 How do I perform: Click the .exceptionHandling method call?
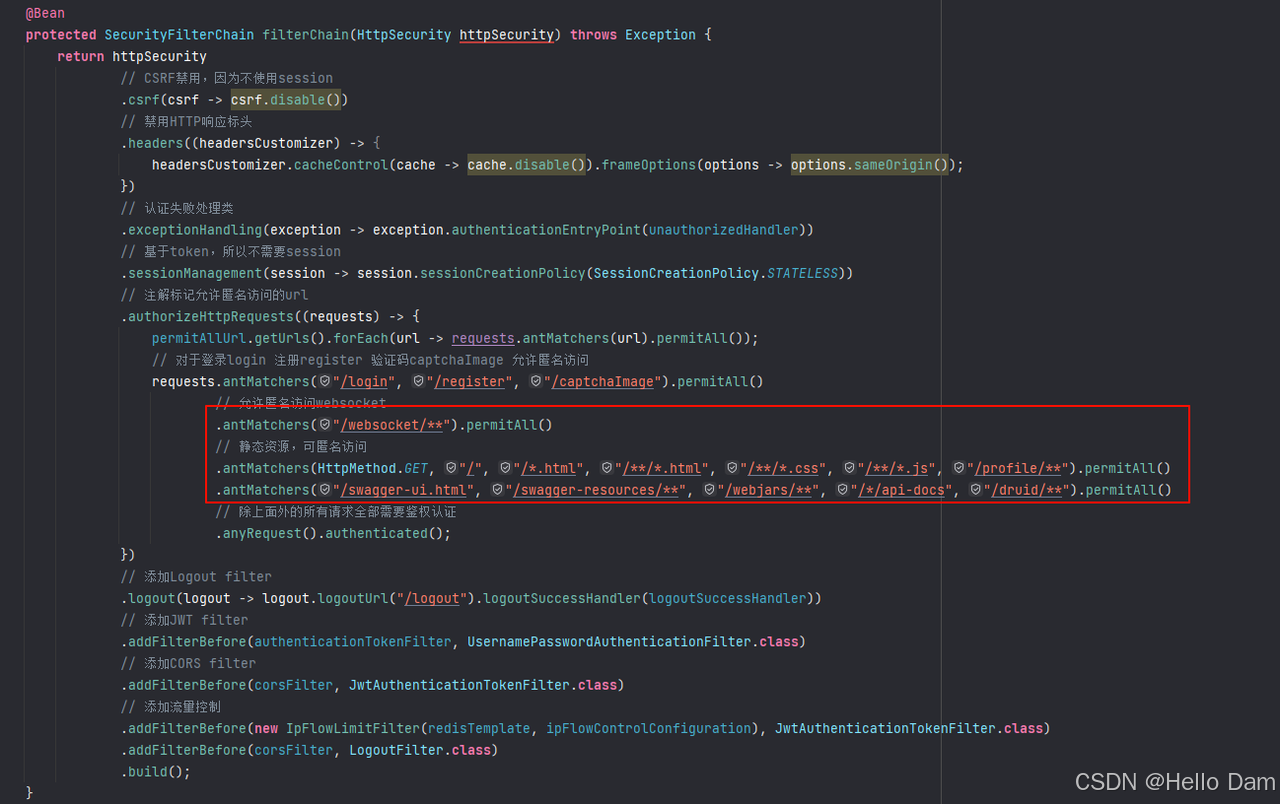(x=192, y=230)
